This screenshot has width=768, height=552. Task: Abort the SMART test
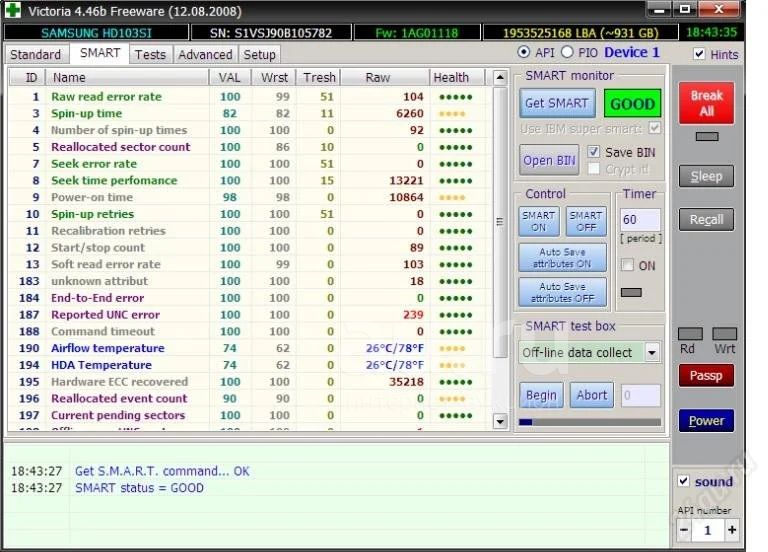tap(592, 395)
